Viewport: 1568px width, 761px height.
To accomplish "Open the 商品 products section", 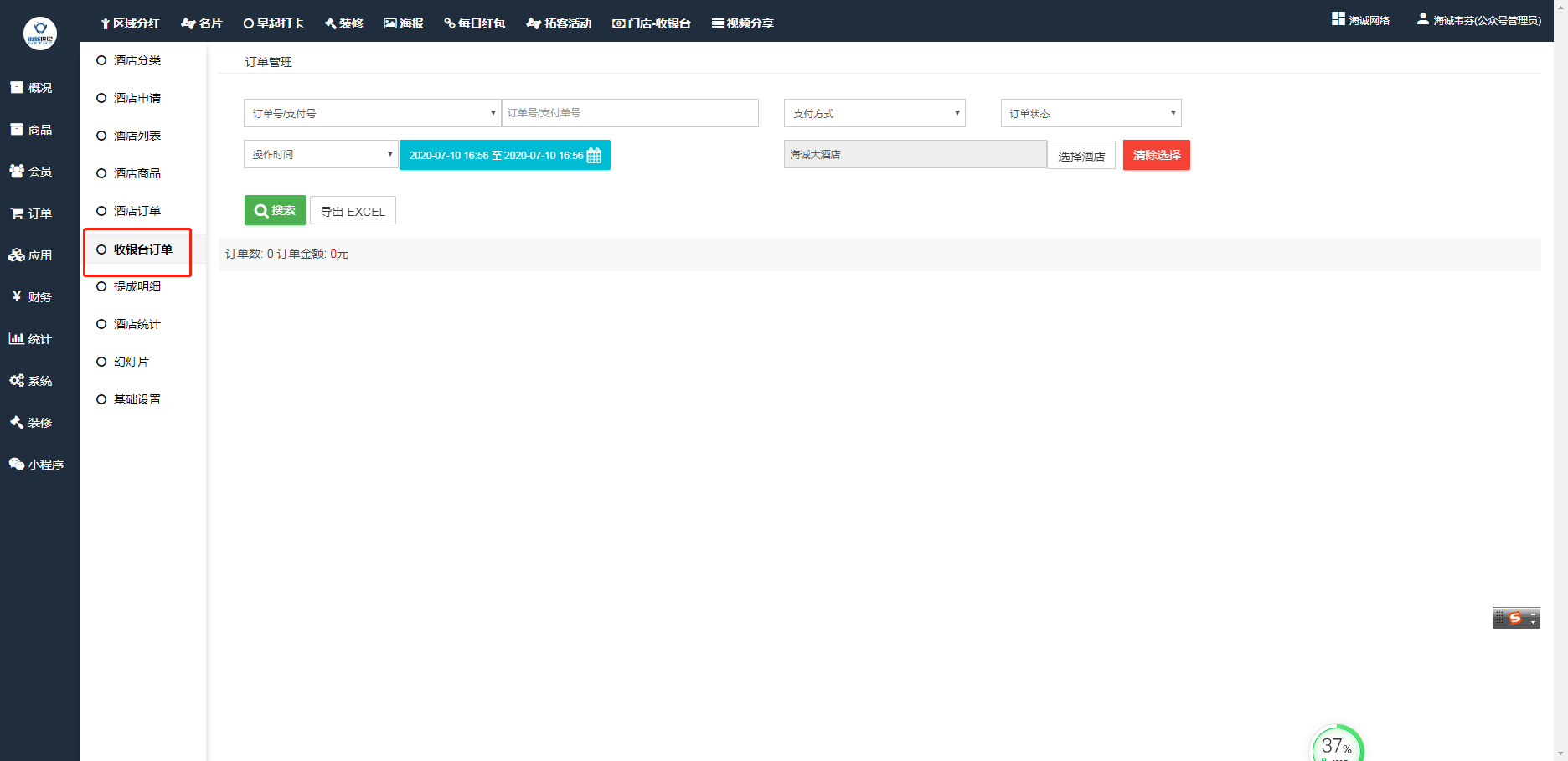I will click(x=32, y=130).
